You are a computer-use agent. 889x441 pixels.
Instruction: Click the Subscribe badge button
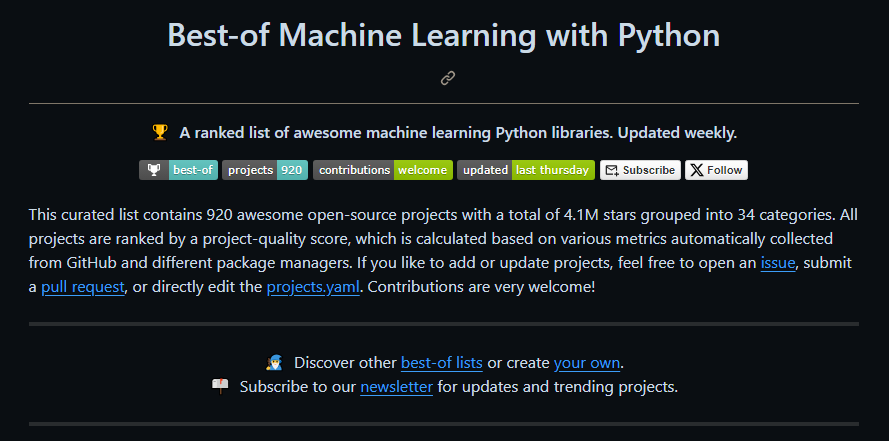(640, 170)
